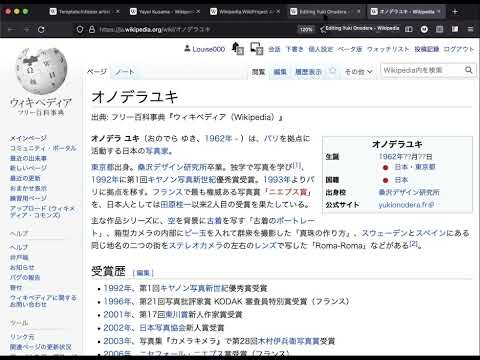Viewport: 480px width, 360px height.
Task: Open the 履歴表示 history tab
Action: tap(308, 72)
